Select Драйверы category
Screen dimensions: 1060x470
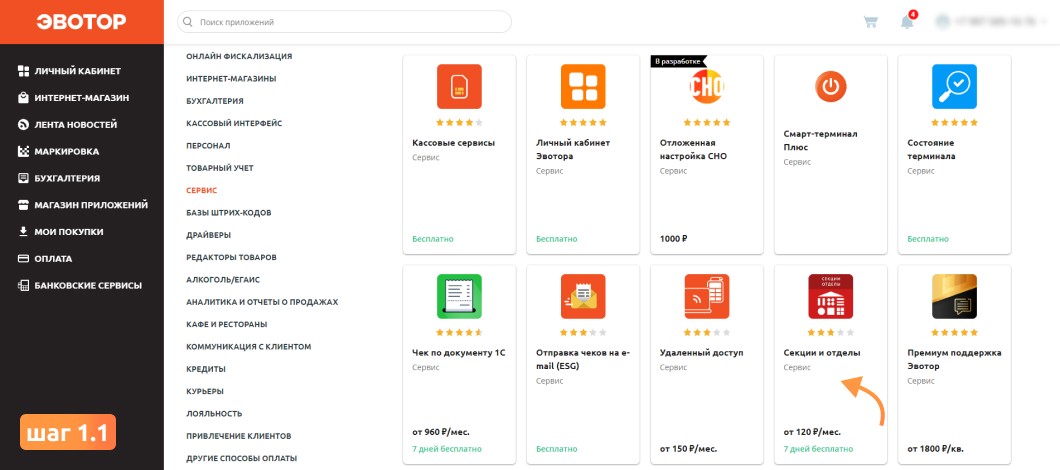click(x=208, y=235)
